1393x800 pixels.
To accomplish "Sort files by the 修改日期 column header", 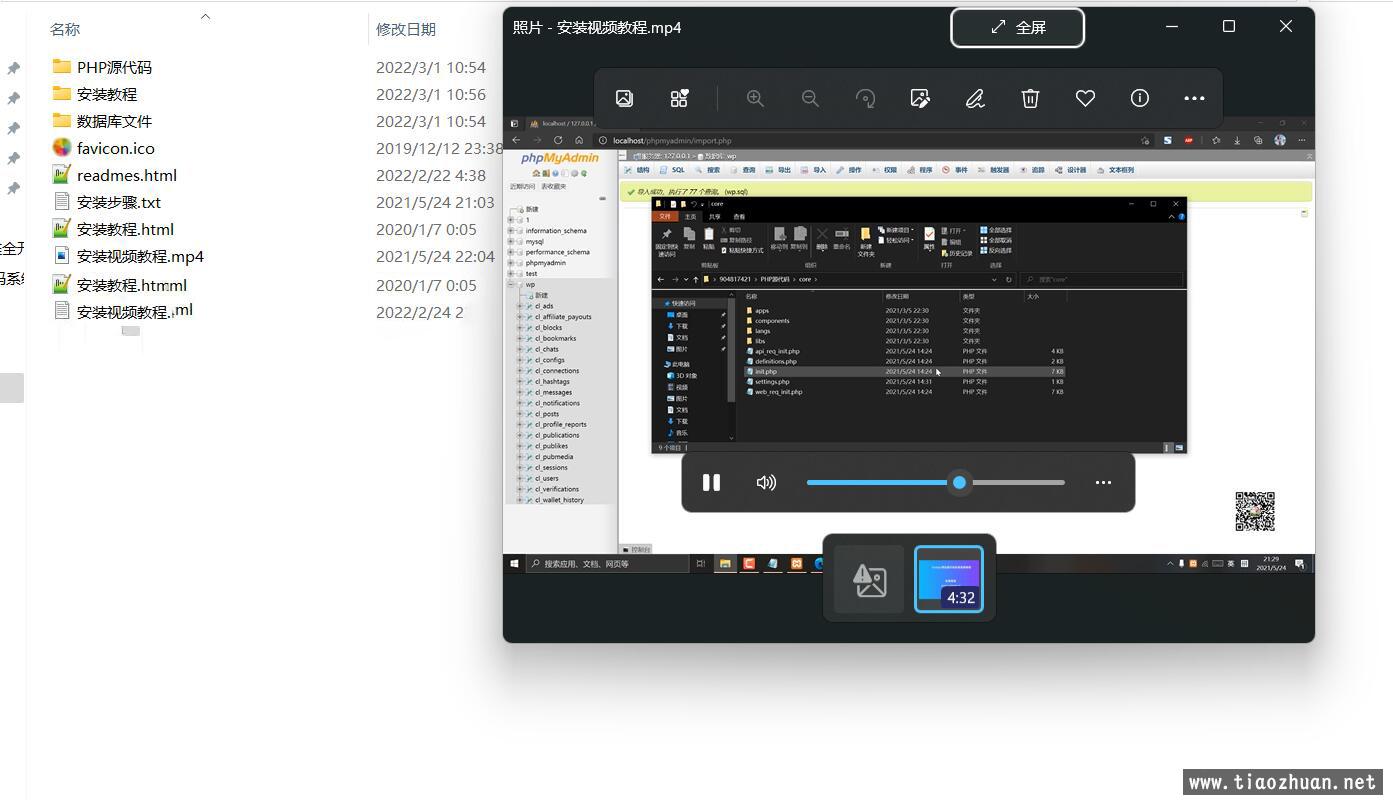I will point(406,30).
